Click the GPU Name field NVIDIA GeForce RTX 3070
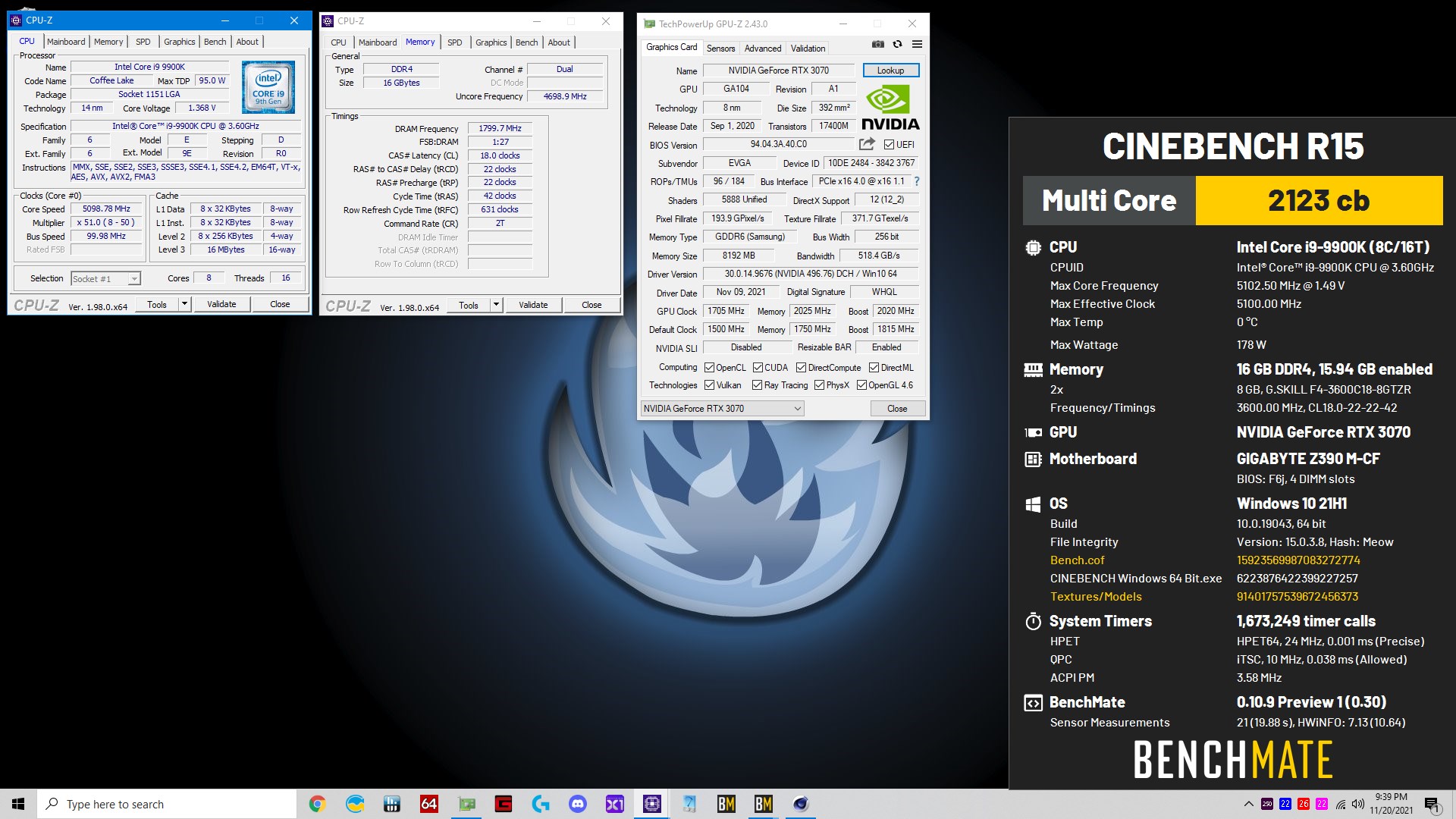 [779, 71]
